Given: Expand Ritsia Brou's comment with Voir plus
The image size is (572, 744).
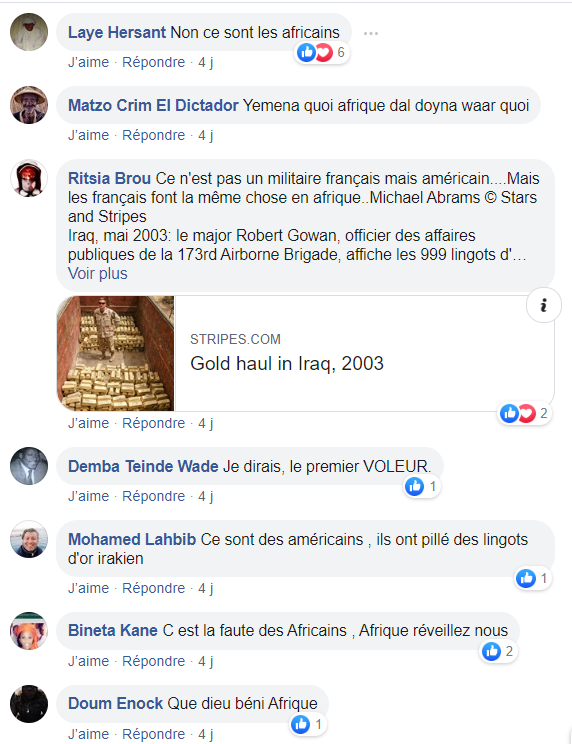Looking at the screenshot, I should click(98, 274).
